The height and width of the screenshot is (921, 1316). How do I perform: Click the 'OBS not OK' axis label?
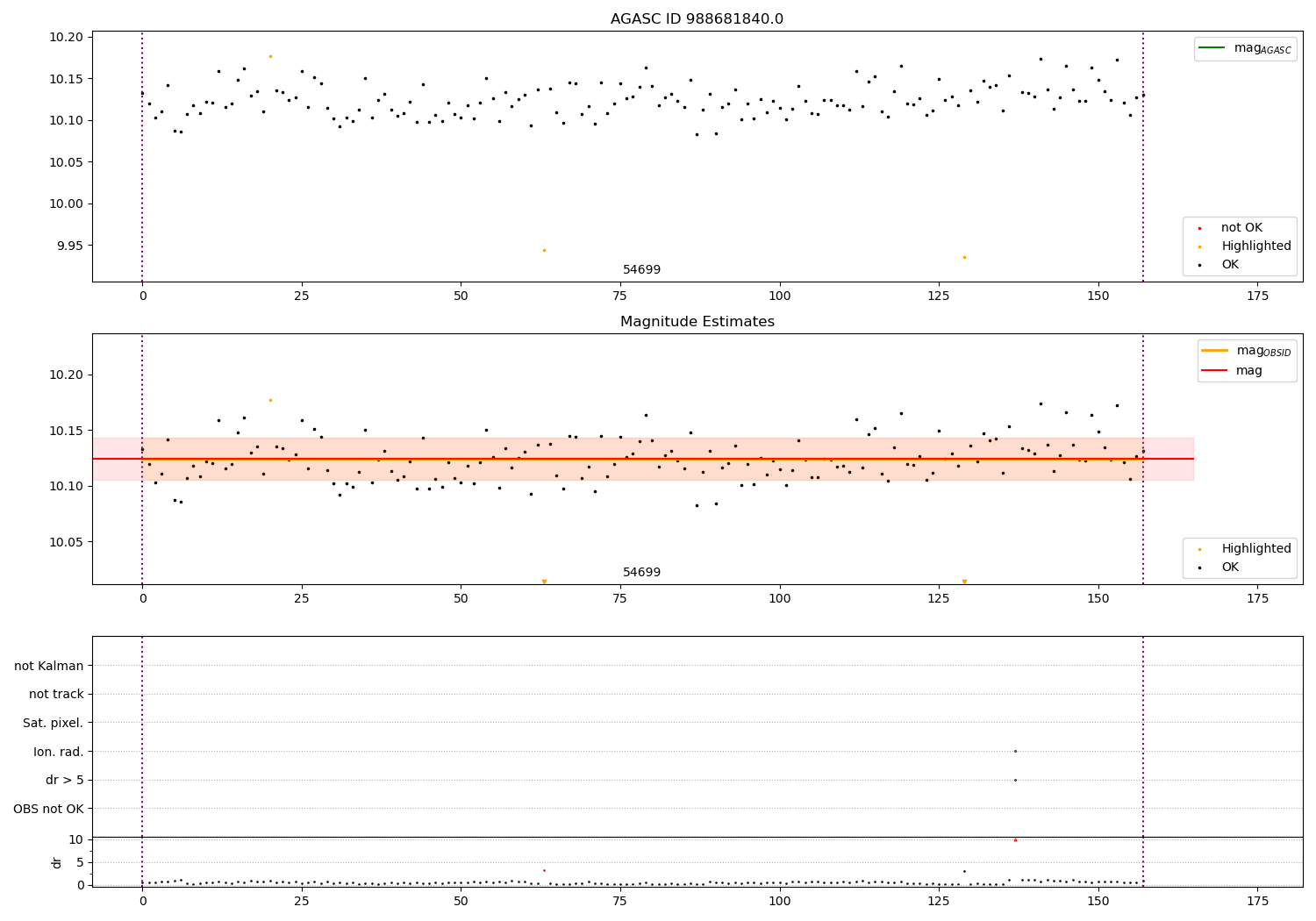[49, 809]
